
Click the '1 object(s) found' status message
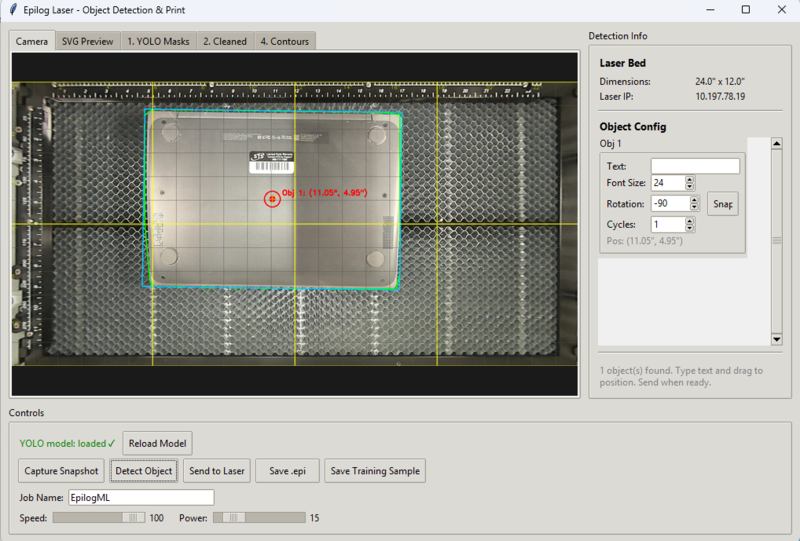[x=681, y=376]
